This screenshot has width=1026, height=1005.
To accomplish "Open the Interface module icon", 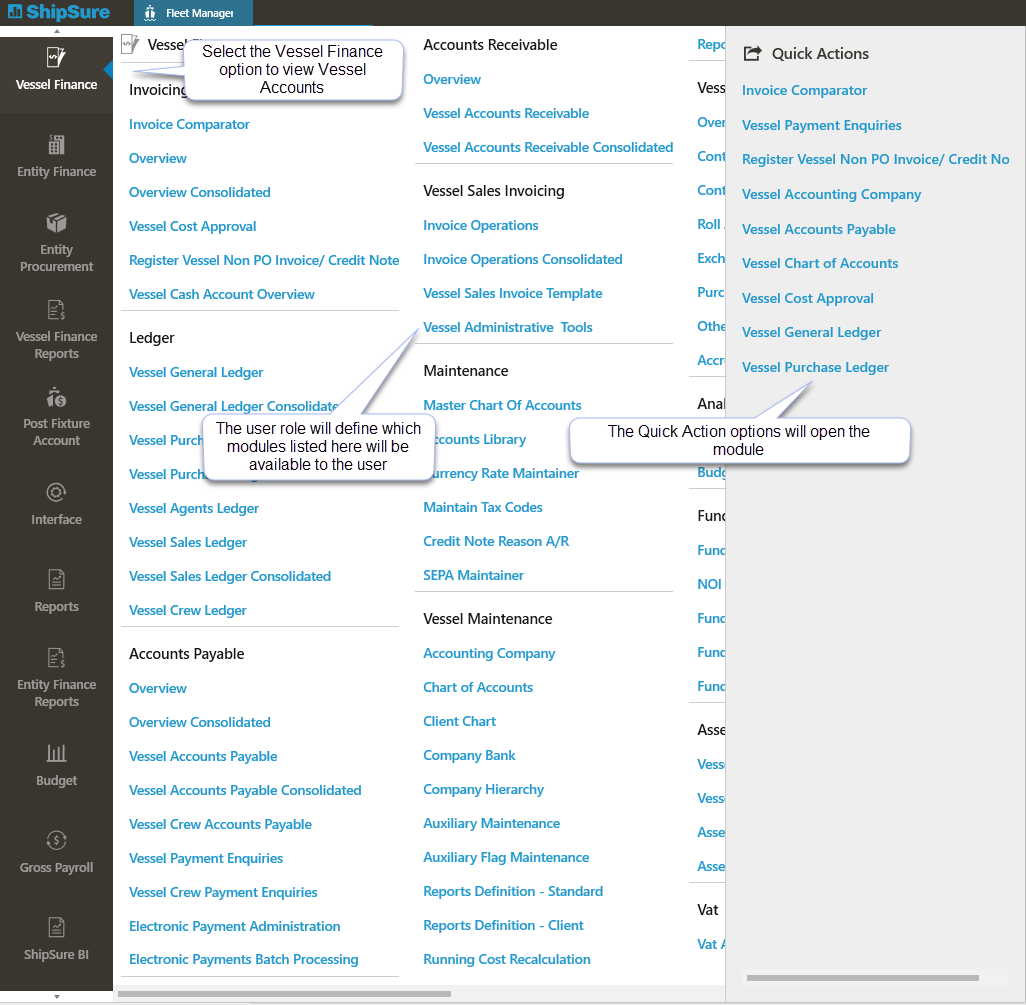I will click(x=56, y=493).
